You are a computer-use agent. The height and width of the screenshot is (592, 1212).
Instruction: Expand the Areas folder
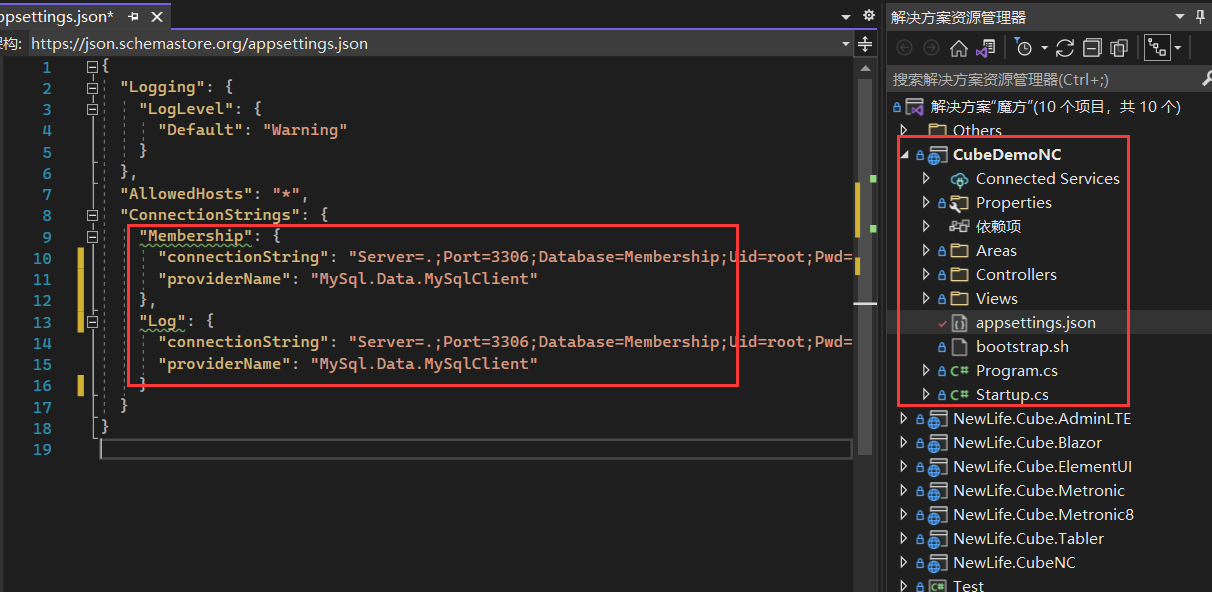pyautogui.click(x=927, y=251)
